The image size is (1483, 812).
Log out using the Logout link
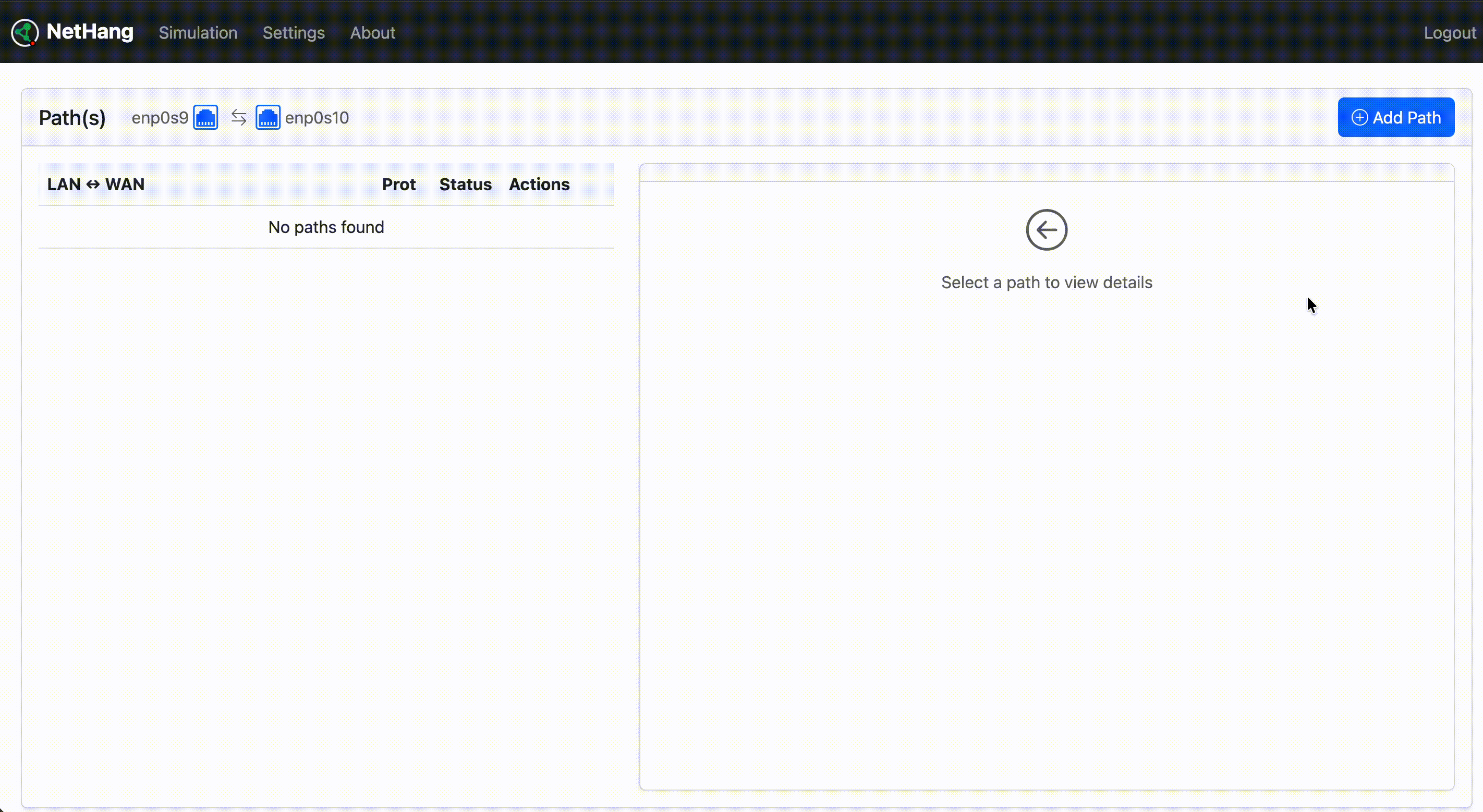click(1449, 33)
